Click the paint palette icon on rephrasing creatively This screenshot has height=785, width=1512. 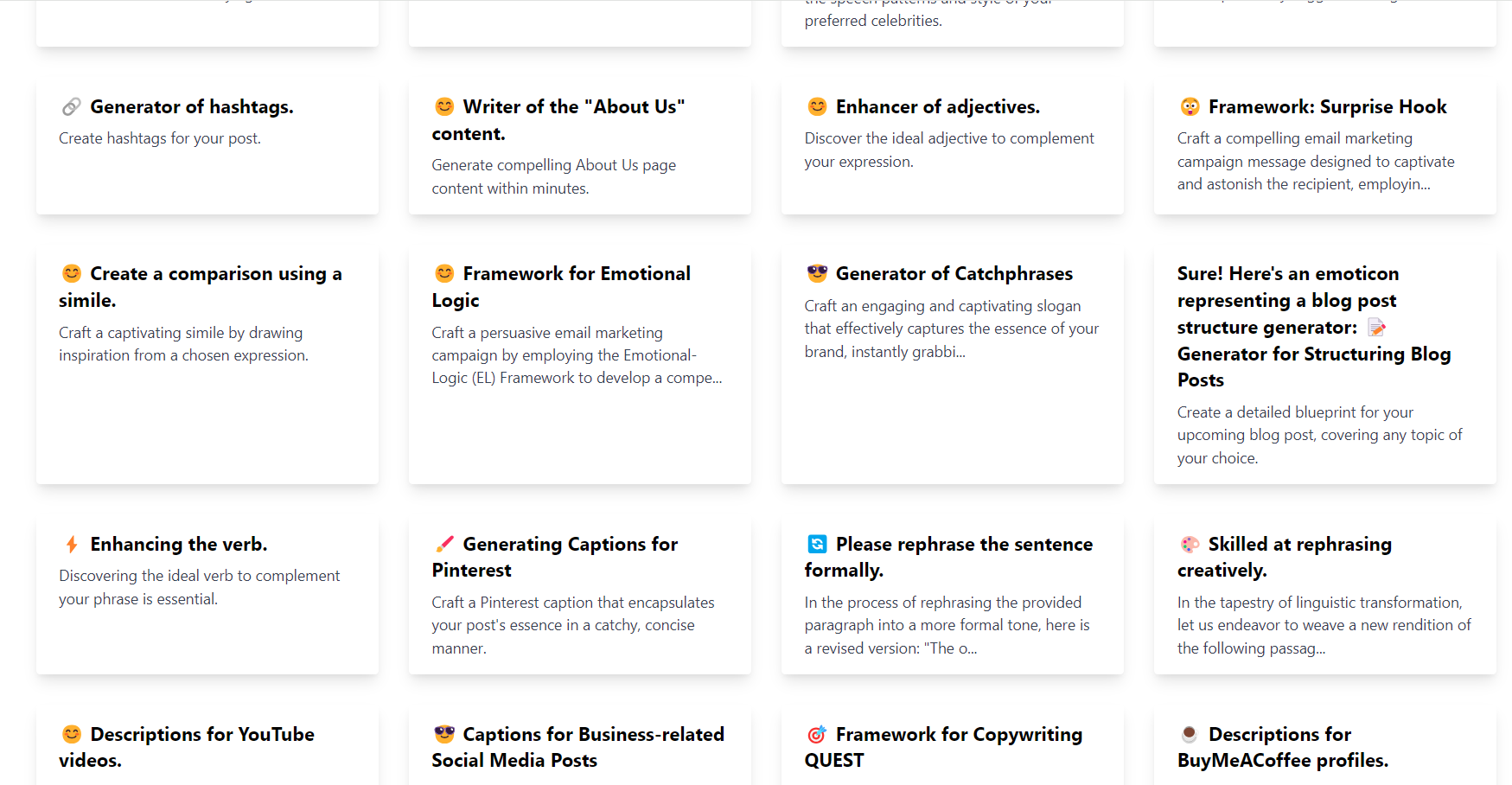pyautogui.click(x=1190, y=544)
